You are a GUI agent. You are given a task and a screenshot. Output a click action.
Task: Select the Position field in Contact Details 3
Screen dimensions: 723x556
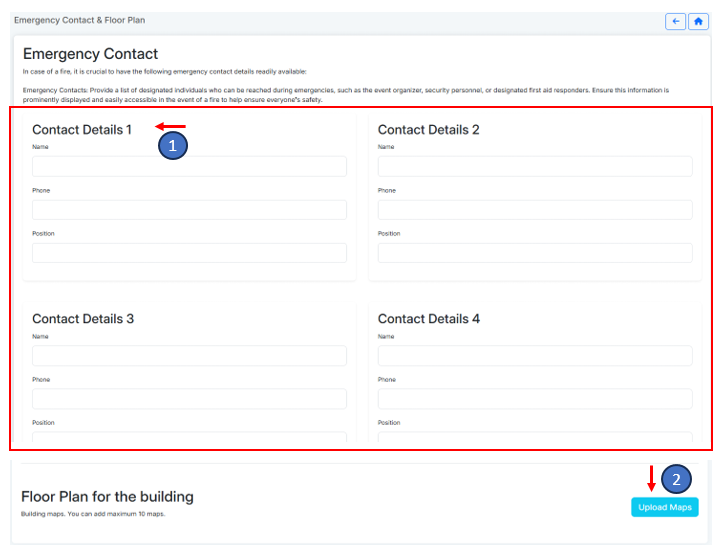[189, 438]
